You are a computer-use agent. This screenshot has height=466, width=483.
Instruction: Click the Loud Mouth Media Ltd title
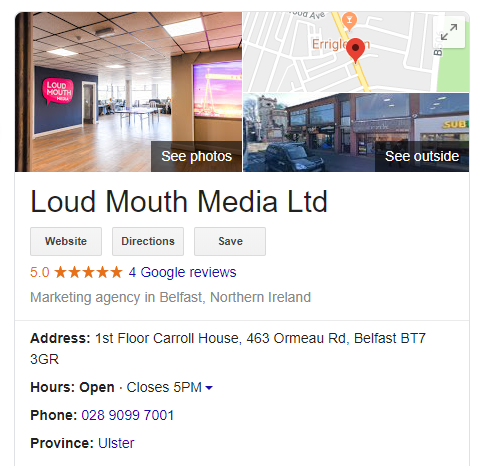[x=179, y=202]
